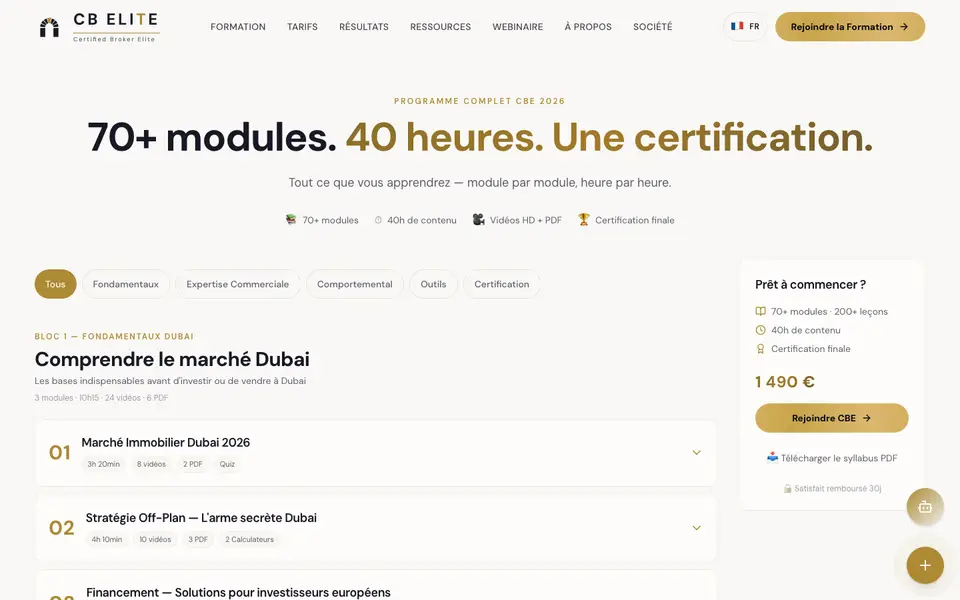Screen dimensions: 960x600
Task: Open the À Propos page
Action: coord(588,27)
